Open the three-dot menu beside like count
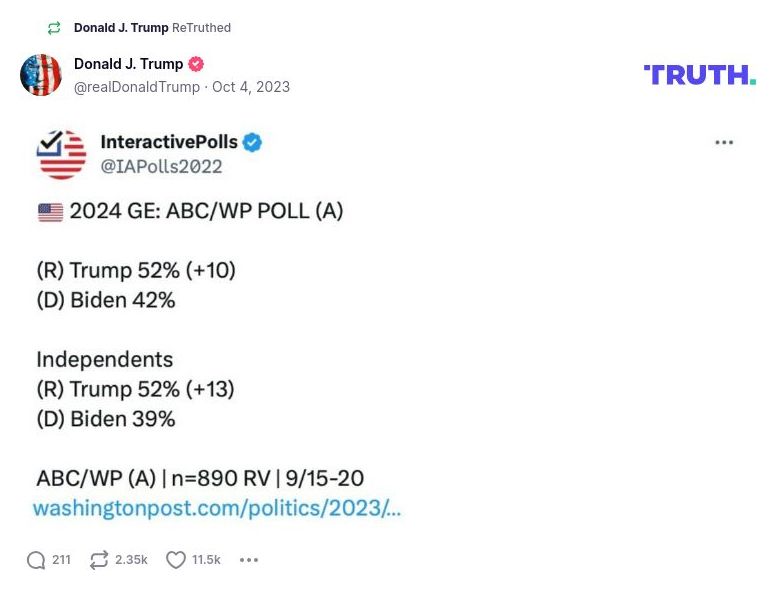The height and width of the screenshot is (590, 777). [x=249, y=560]
